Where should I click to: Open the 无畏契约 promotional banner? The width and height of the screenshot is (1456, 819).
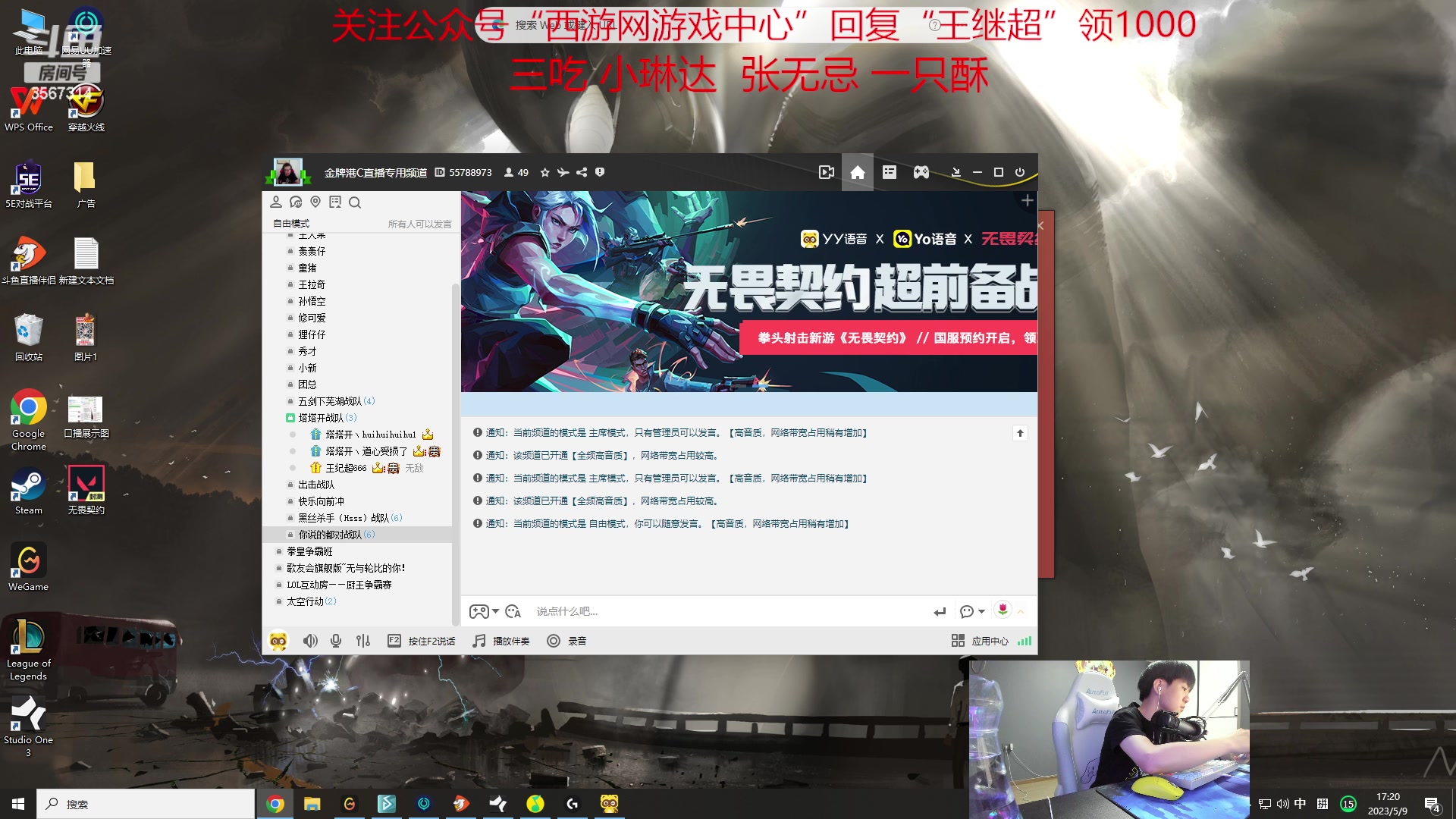(748, 291)
